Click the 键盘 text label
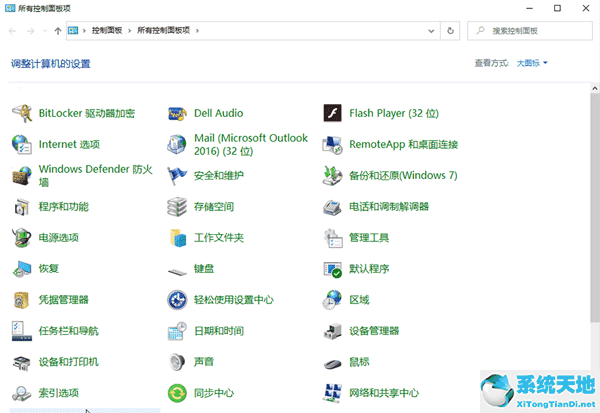The height and width of the screenshot is (413, 600). (204, 269)
